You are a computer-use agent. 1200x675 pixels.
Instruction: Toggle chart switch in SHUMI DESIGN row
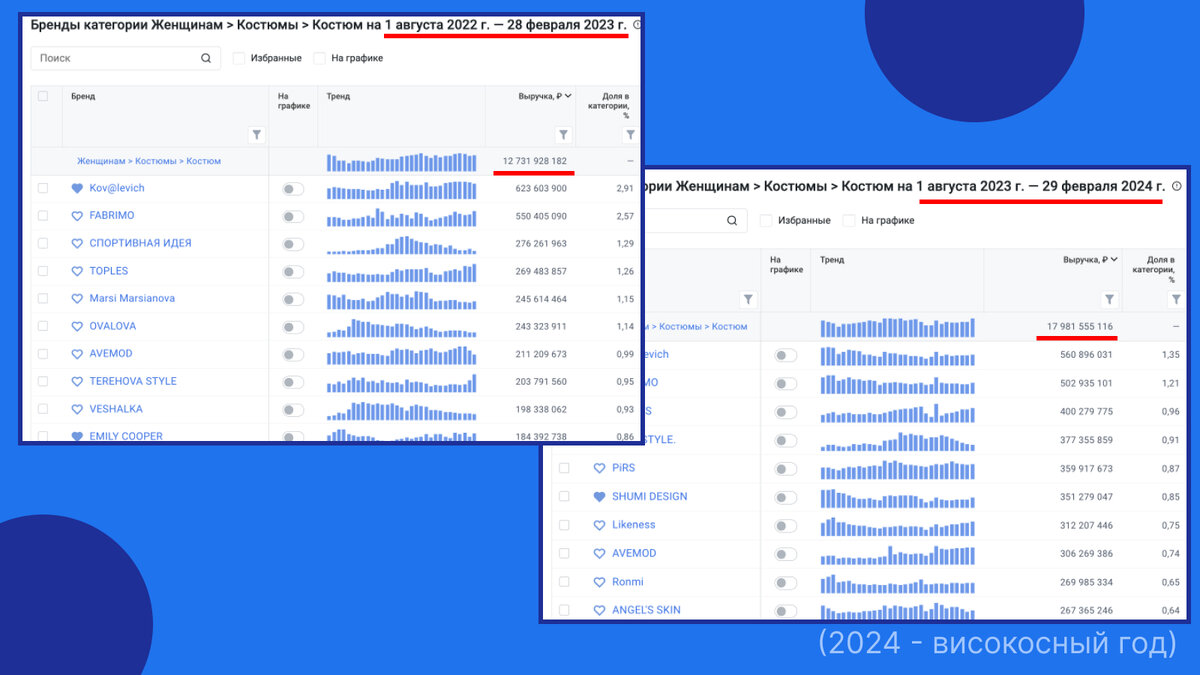coord(786,497)
